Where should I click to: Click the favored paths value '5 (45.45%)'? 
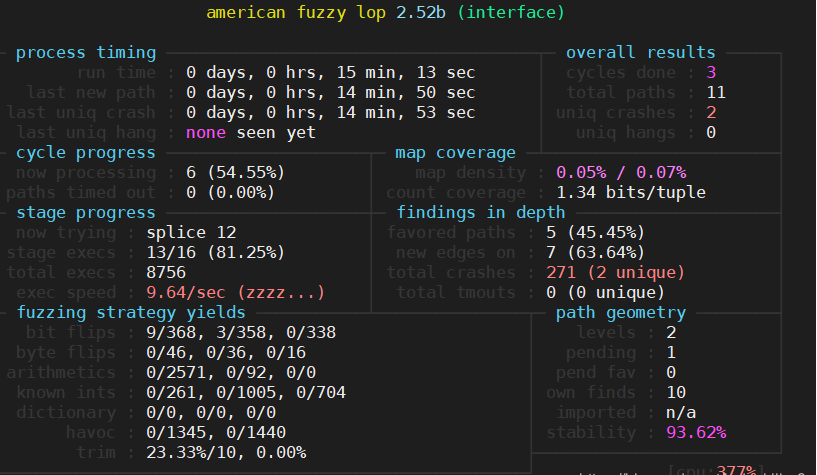click(x=596, y=232)
